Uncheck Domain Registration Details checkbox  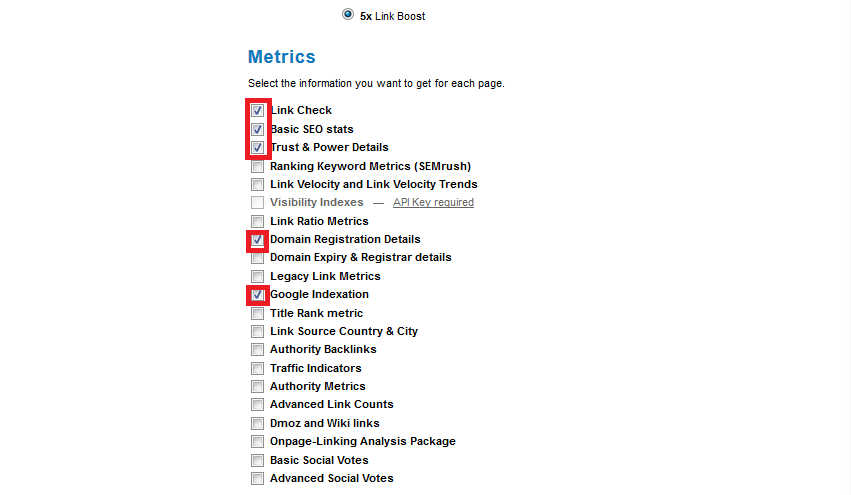click(x=258, y=240)
